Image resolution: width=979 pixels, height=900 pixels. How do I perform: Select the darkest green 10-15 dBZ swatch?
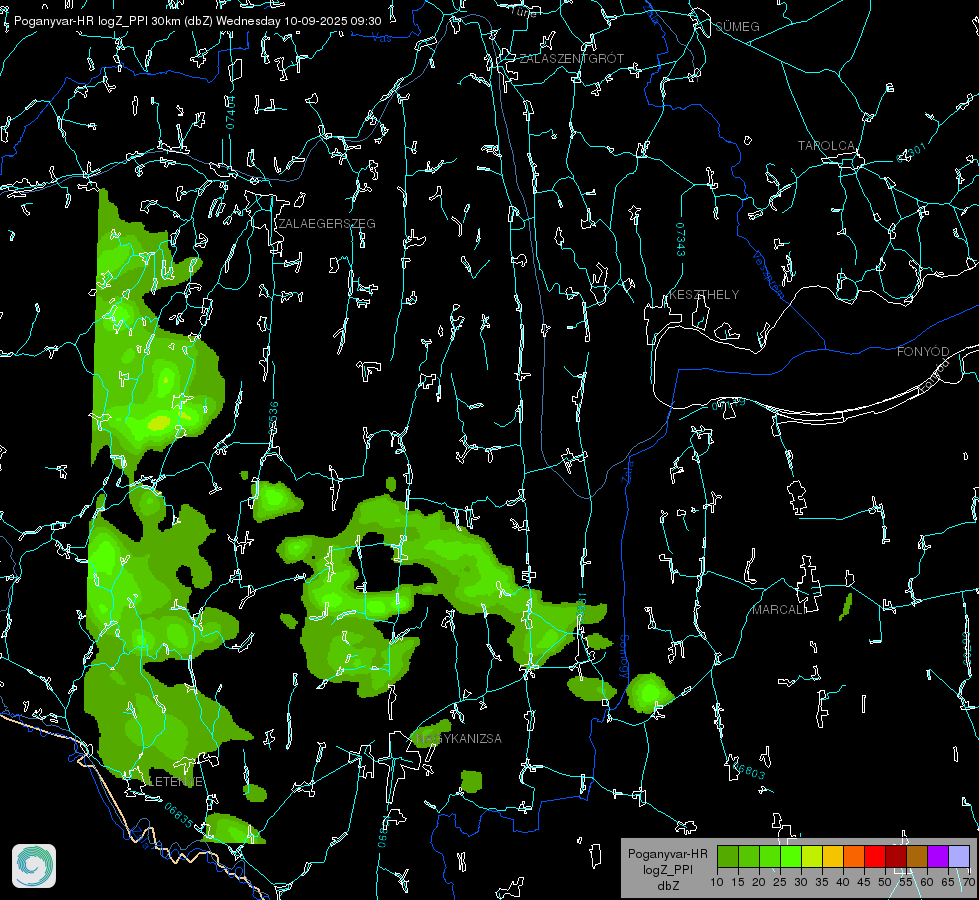click(x=728, y=856)
